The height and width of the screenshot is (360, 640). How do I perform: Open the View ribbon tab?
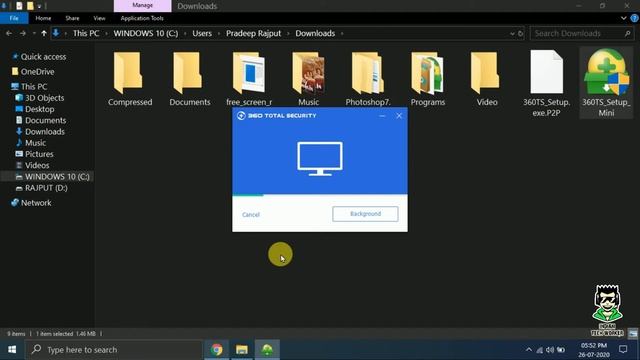click(x=99, y=18)
